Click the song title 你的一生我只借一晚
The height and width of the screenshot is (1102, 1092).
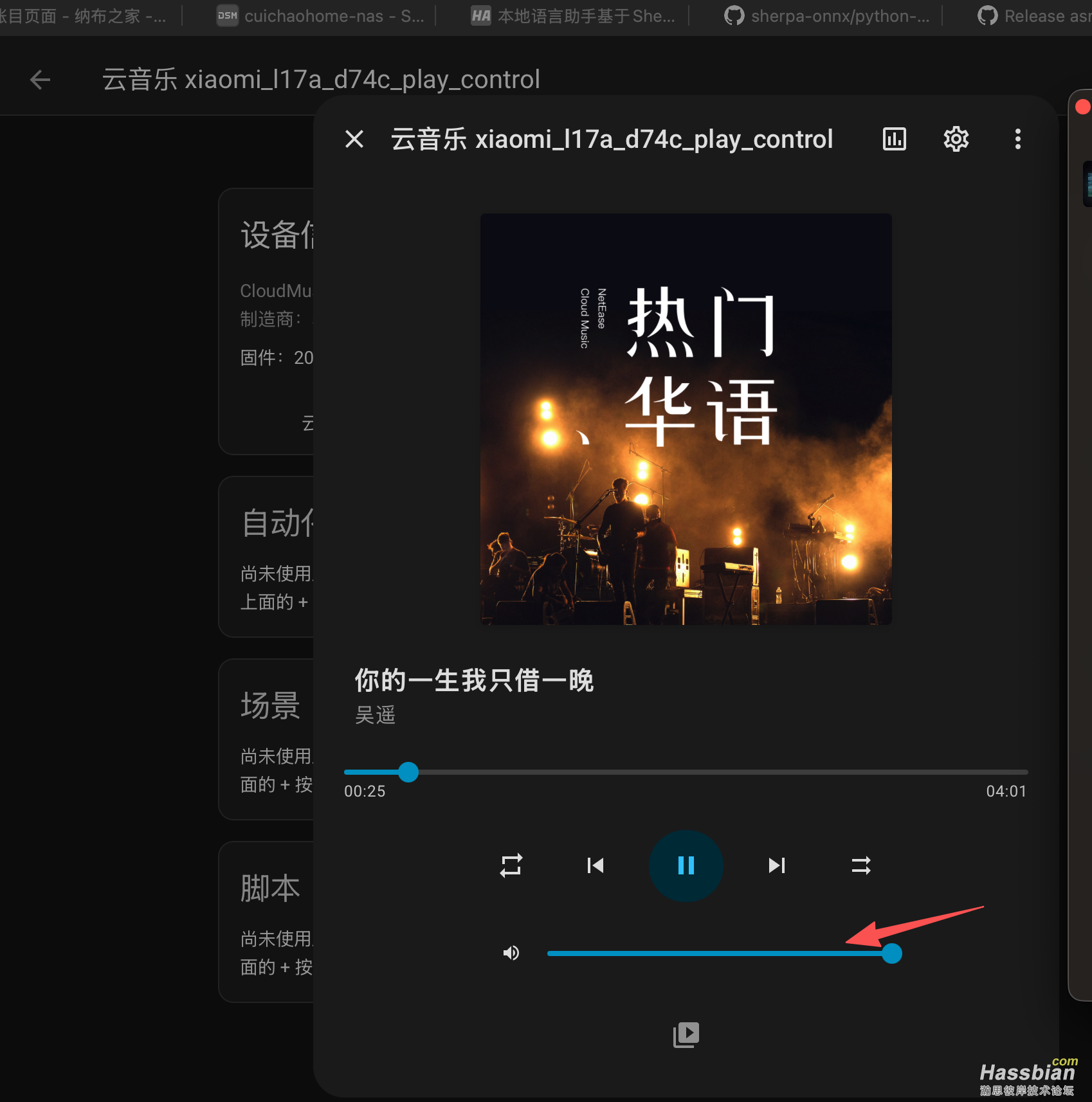(474, 681)
